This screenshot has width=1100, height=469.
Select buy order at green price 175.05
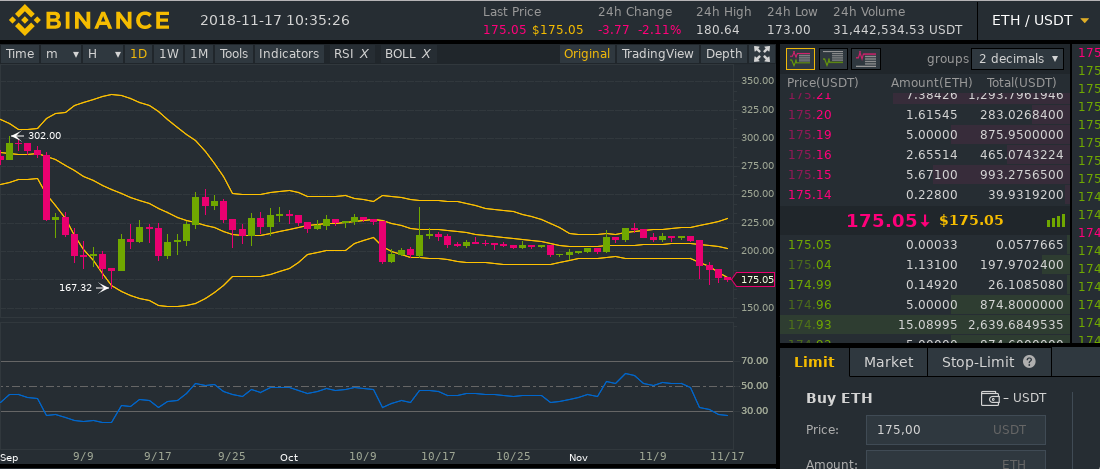pyautogui.click(x=925, y=245)
